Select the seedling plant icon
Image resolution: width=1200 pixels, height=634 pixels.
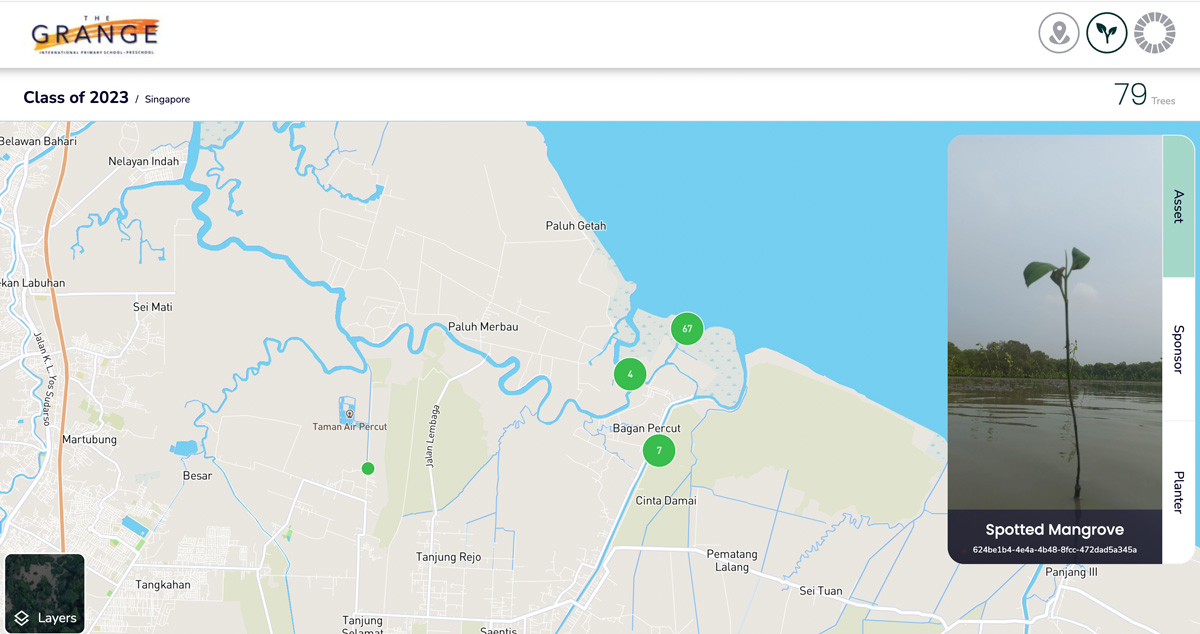click(x=1106, y=33)
